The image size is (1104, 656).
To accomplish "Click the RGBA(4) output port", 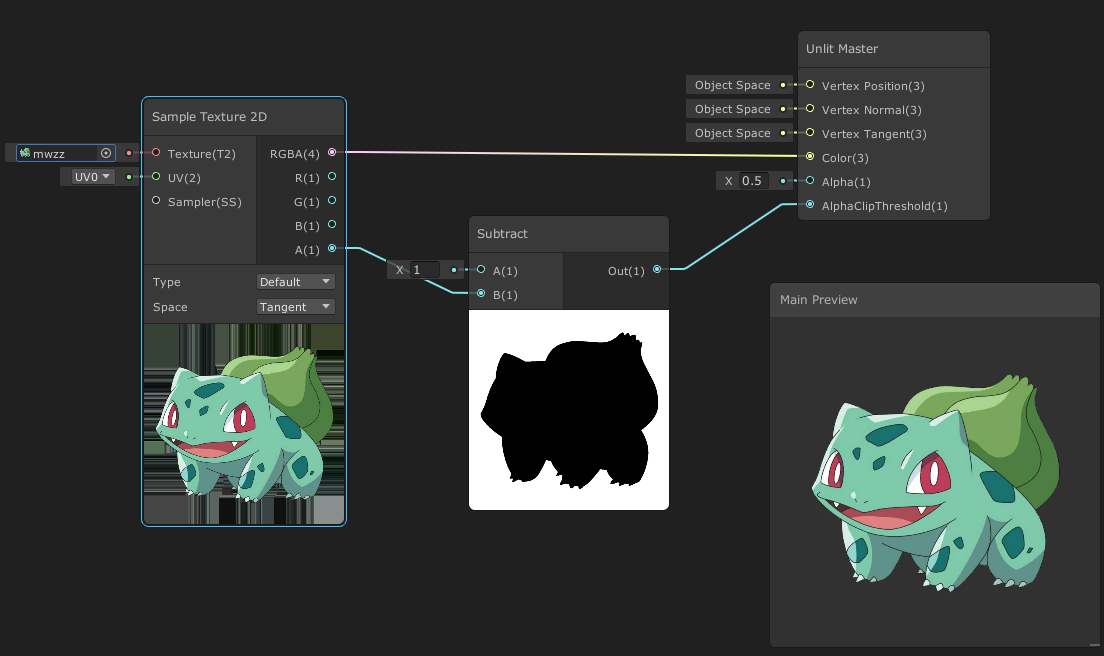I will [x=332, y=153].
